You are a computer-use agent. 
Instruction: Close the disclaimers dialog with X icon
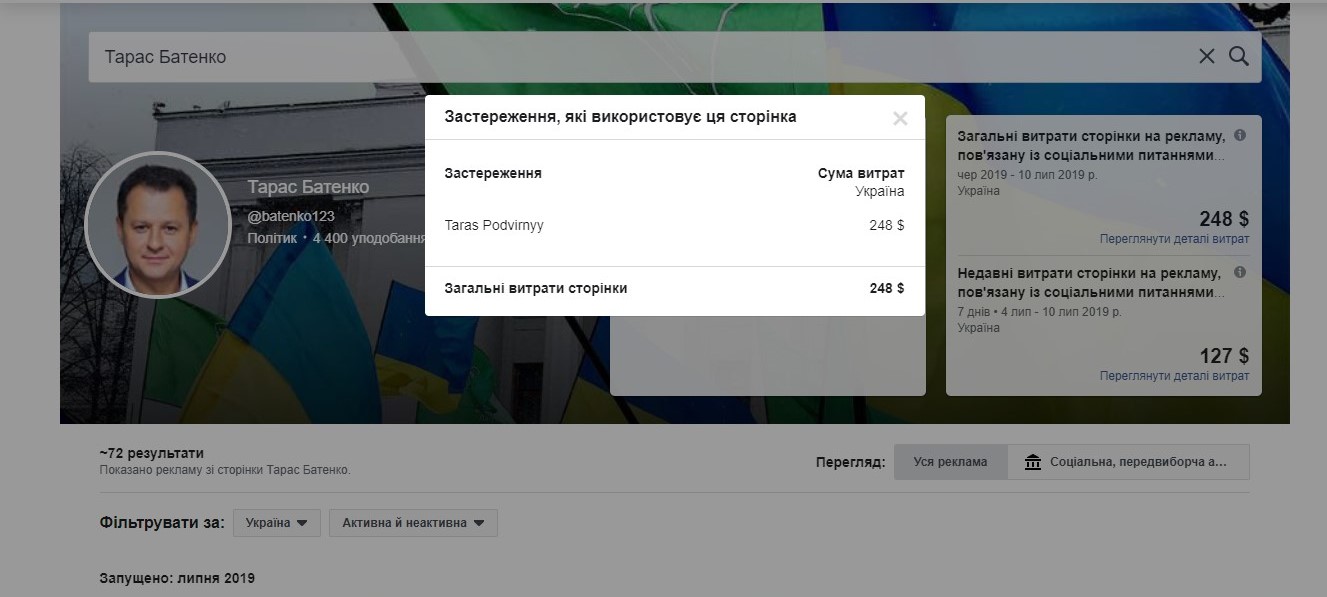click(x=900, y=119)
